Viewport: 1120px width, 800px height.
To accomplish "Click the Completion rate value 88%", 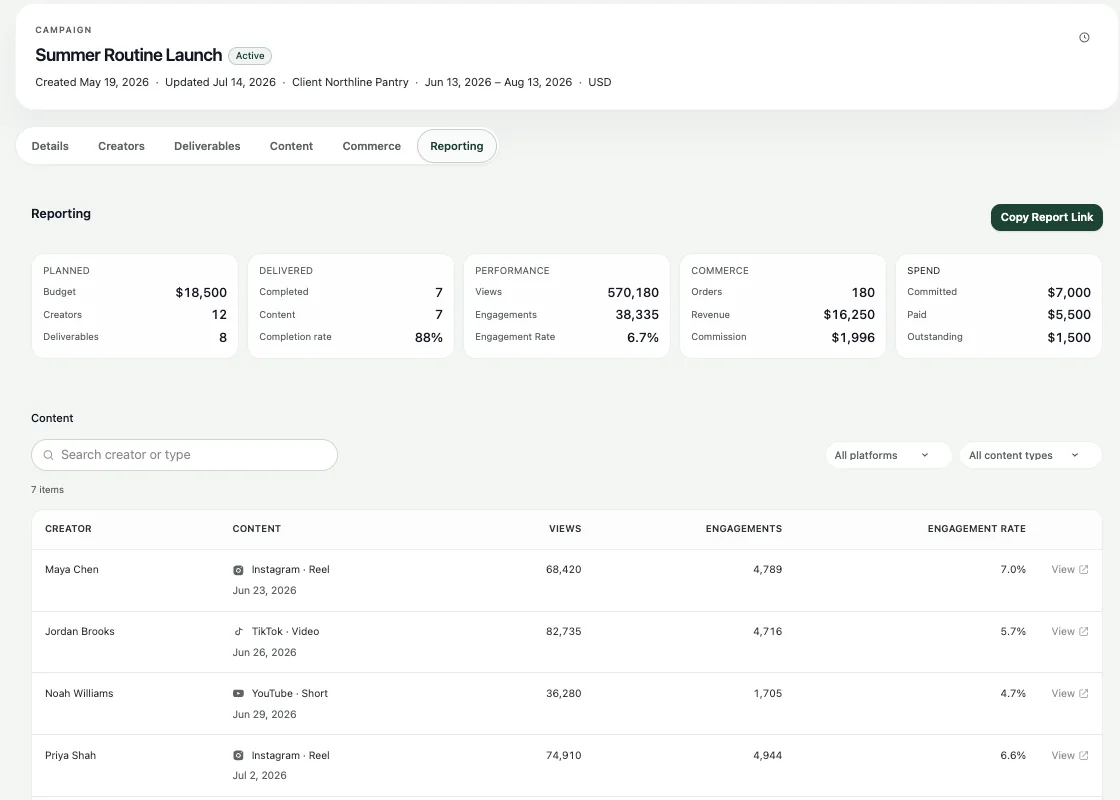I will [x=429, y=337].
